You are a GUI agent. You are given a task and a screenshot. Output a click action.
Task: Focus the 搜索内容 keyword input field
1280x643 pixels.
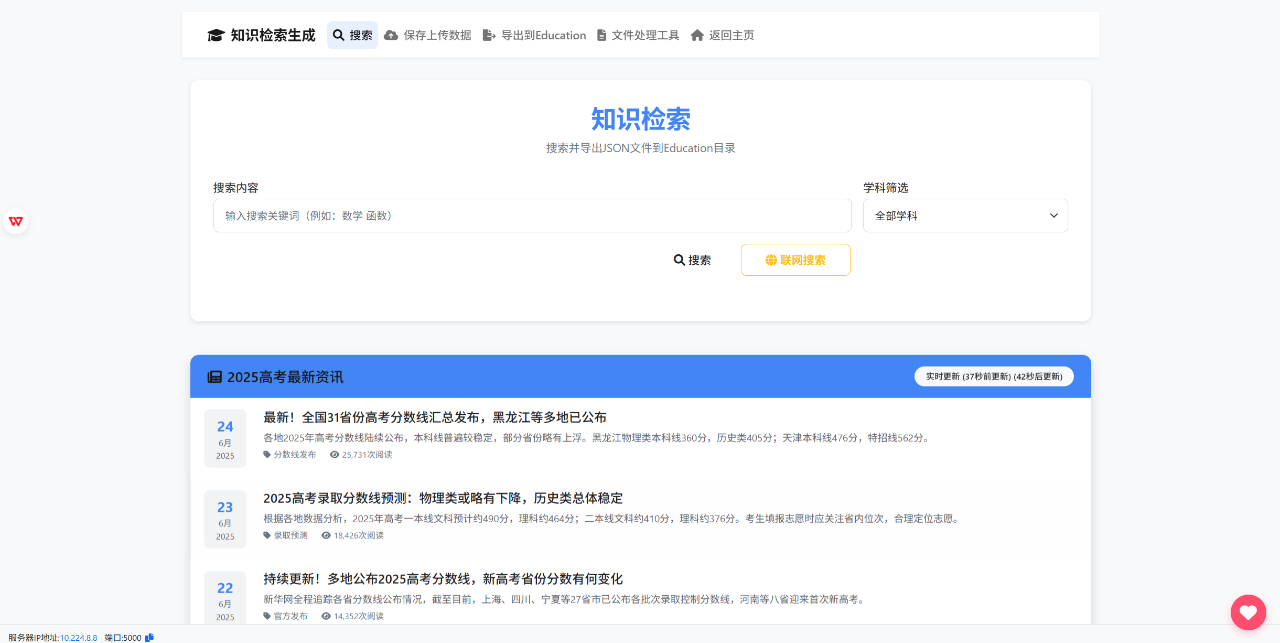[532, 216]
